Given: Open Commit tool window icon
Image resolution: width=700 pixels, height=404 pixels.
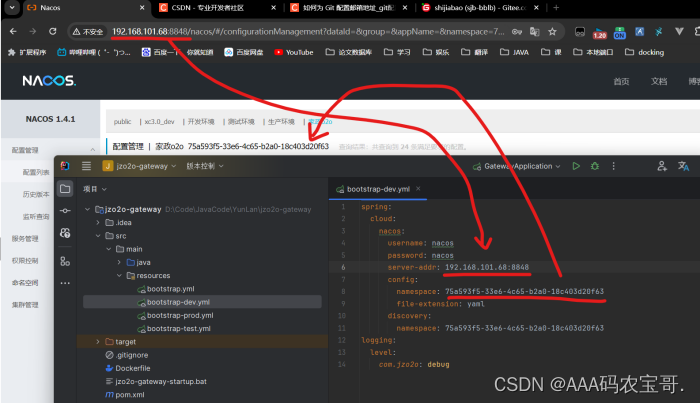Looking at the screenshot, I should (x=65, y=211).
